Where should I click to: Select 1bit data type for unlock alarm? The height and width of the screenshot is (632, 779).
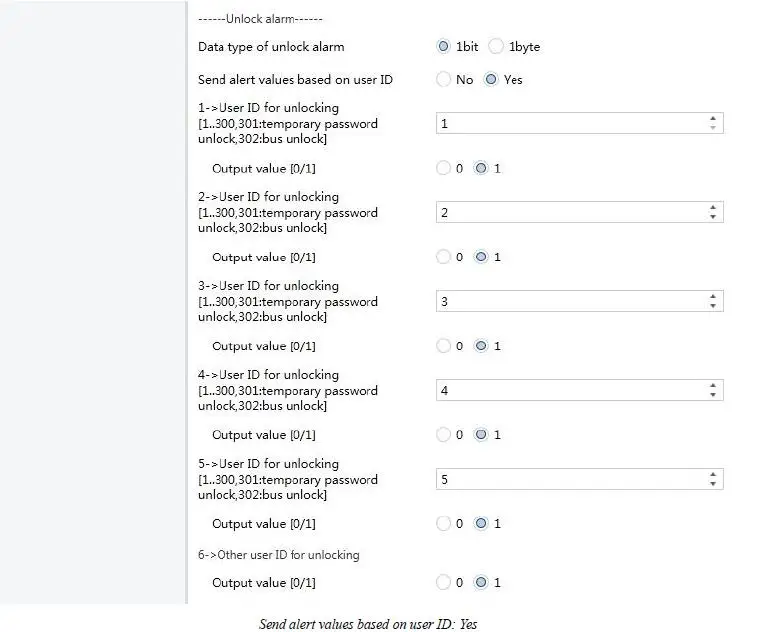click(444, 47)
